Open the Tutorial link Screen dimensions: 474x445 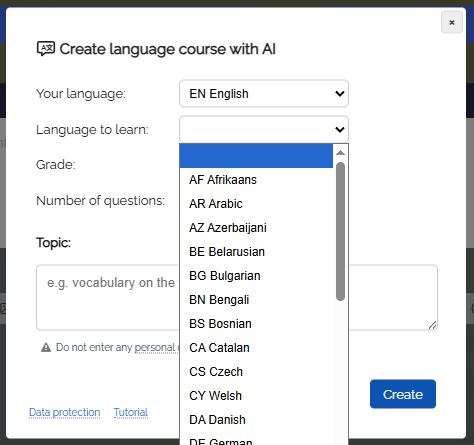coord(131,412)
